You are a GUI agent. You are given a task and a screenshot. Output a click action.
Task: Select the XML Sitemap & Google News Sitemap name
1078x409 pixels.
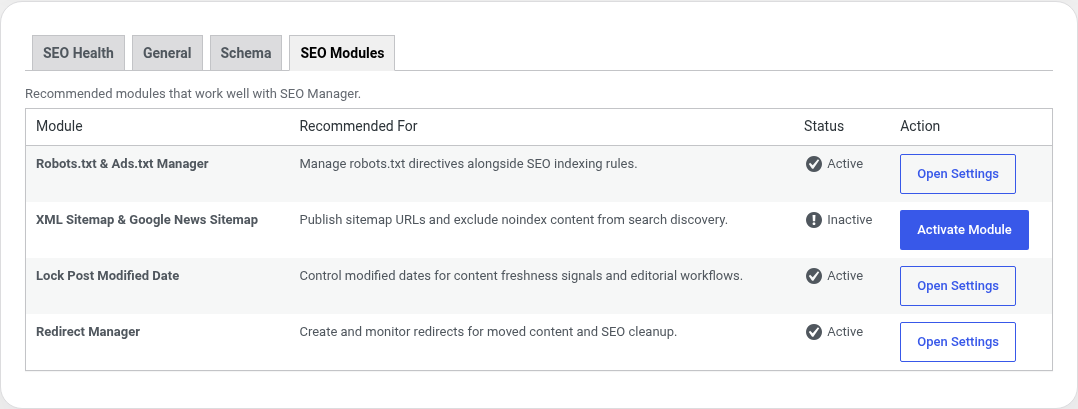pyautogui.click(x=147, y=220)
